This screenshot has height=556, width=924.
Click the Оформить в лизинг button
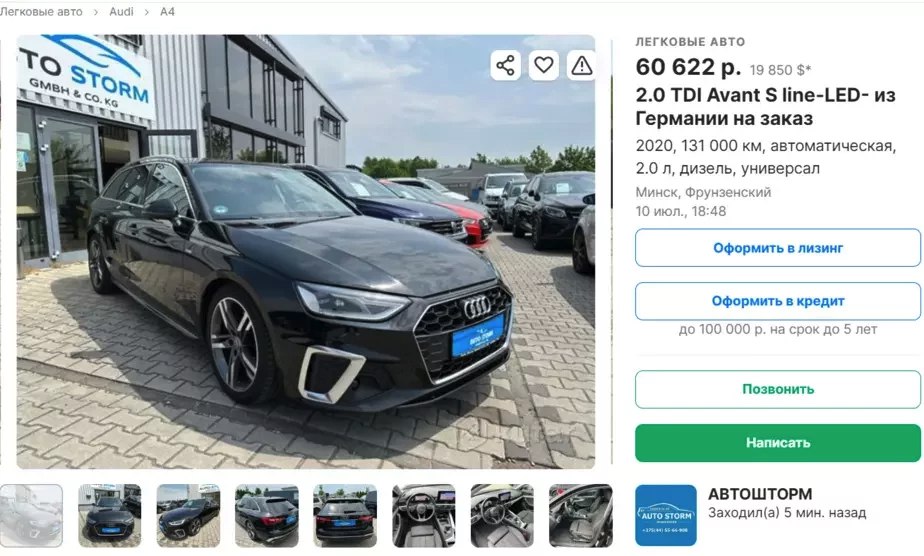click(x=778, y=248)
